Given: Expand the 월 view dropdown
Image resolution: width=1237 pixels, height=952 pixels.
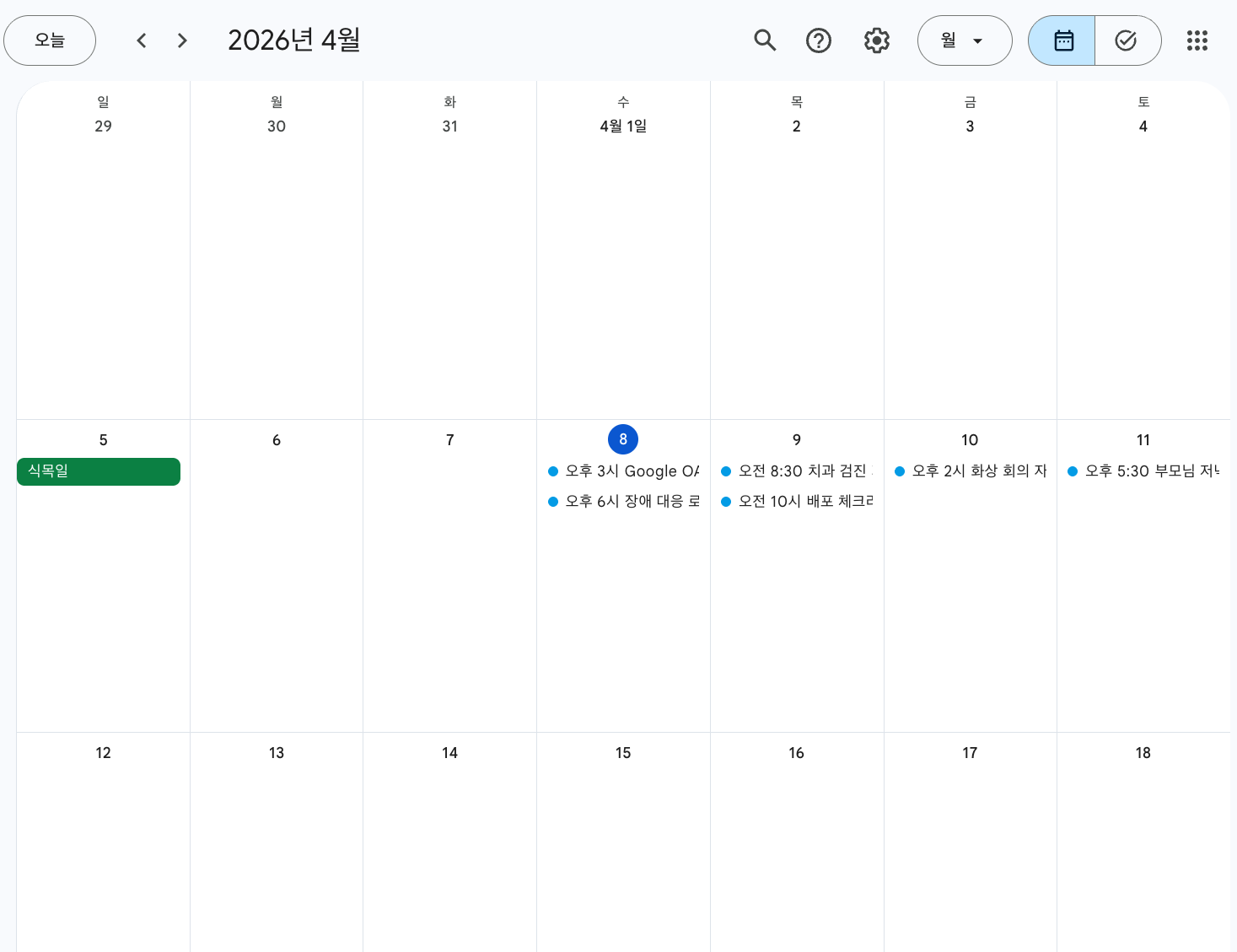Looking at the screenshot, I should pyautogui.click(x=965, y=40).
